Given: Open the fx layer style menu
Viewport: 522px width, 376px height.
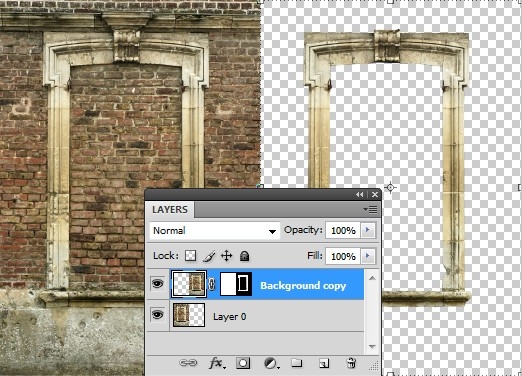Looking at the screenshot, I should 217,363.
